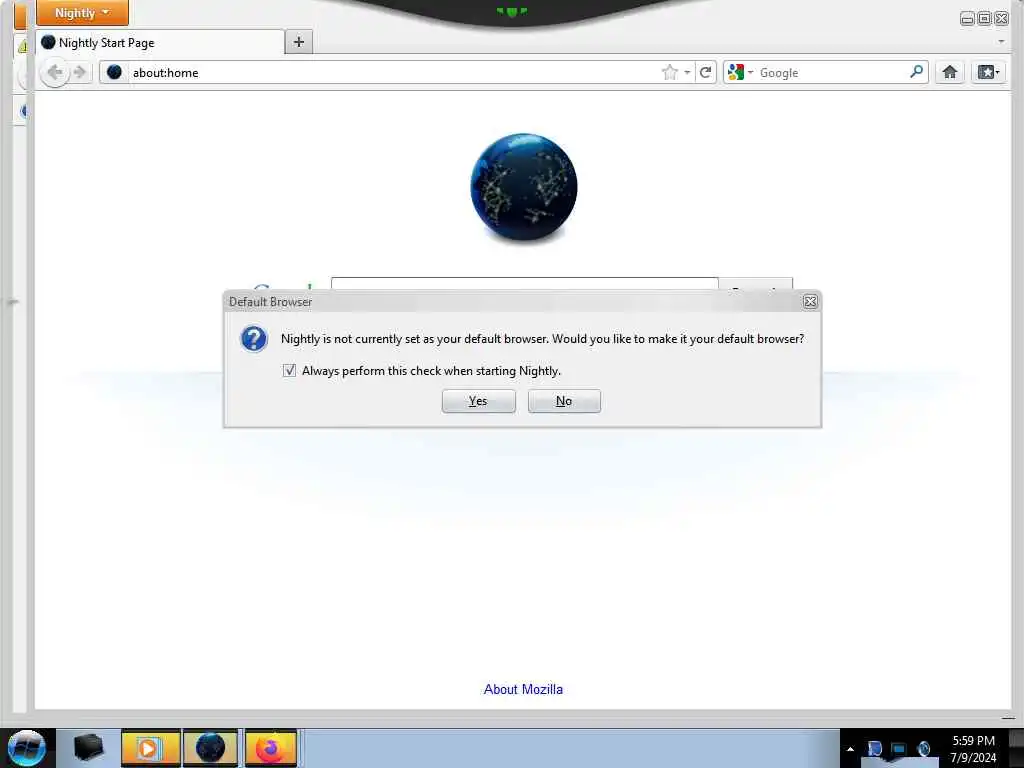Viewport: 1024px width, 768px height.
Task: Open the Windows Start menu
Action: [27, 748]
